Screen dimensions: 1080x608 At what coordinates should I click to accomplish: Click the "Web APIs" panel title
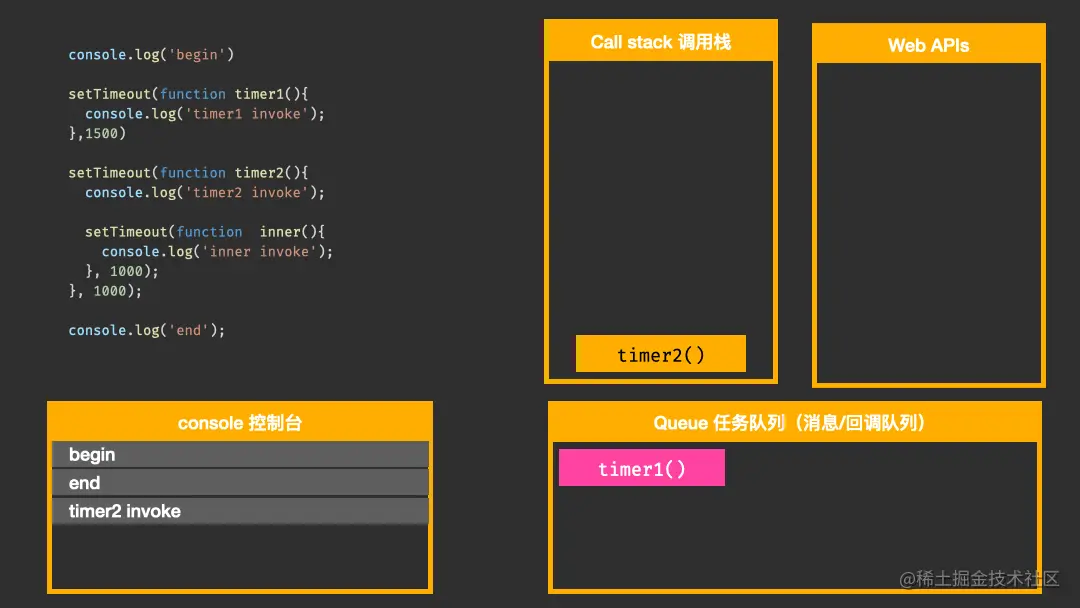[x=928, y=44]
